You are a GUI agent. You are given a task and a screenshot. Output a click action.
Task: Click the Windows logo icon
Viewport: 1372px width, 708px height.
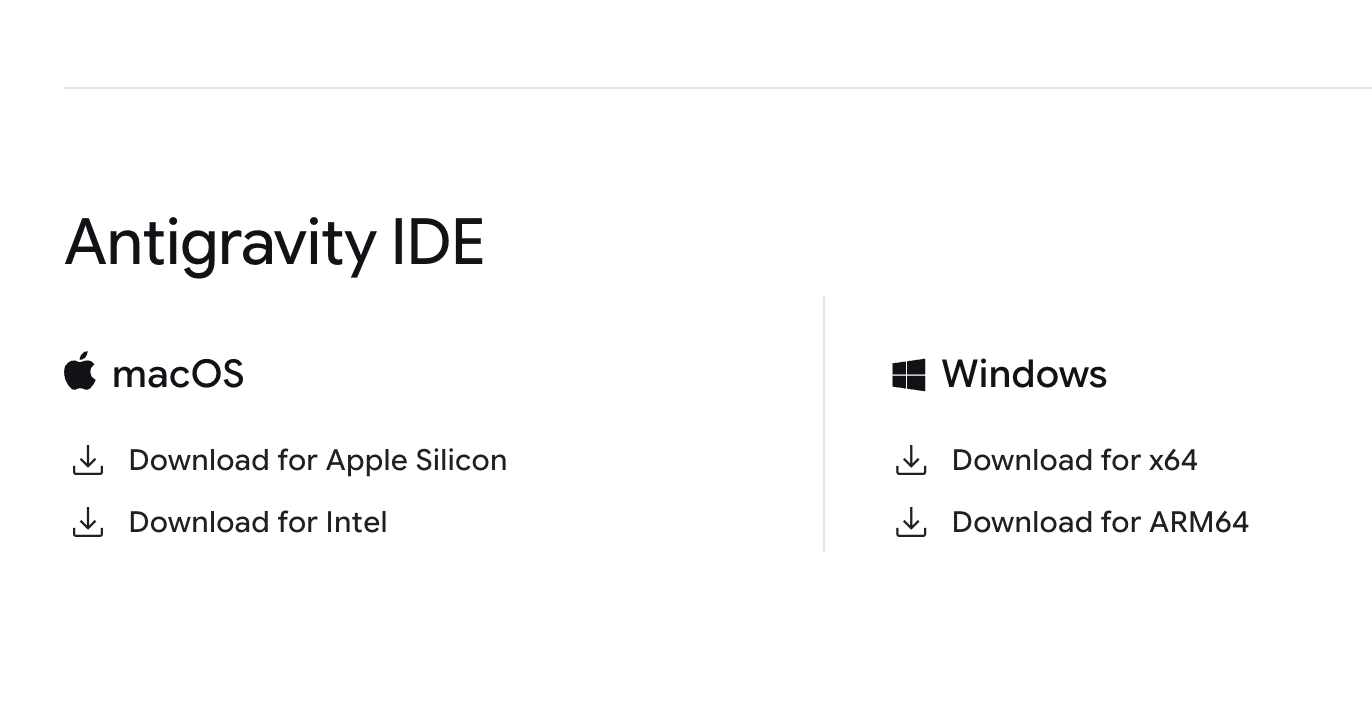[909, 375]
